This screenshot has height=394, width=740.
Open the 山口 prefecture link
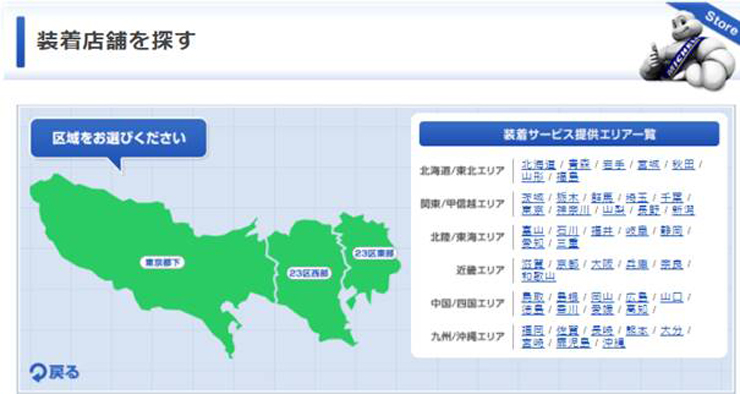pos(672,297)
